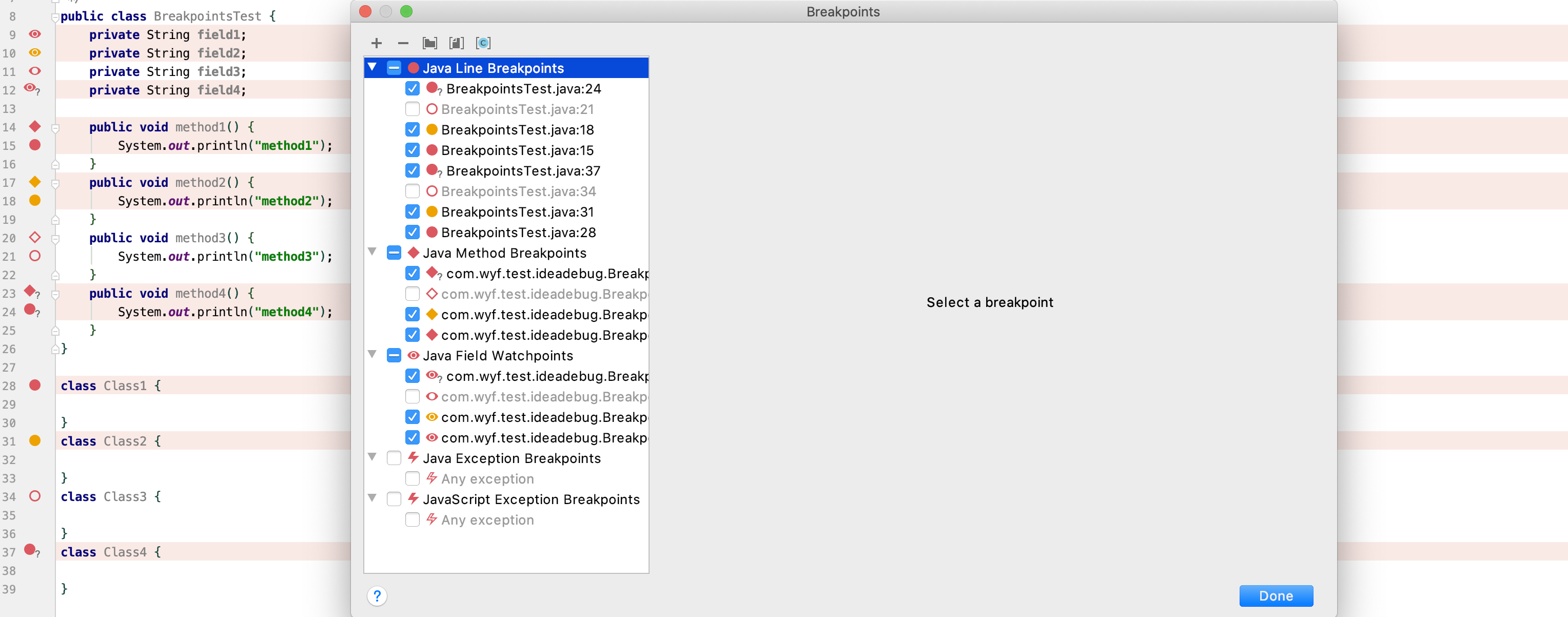Click hollow method diamond on line 20

(x=35, y=237)
